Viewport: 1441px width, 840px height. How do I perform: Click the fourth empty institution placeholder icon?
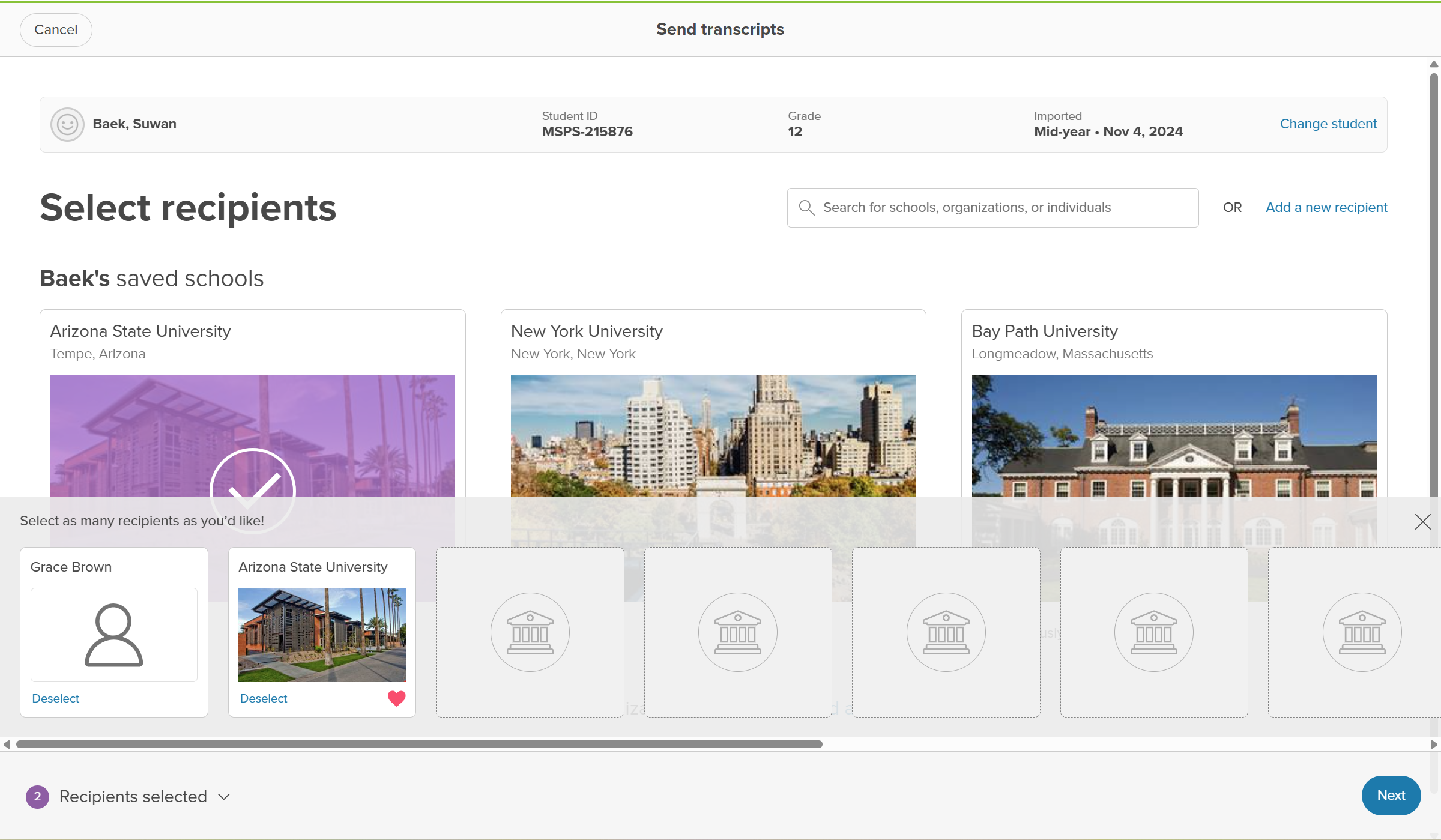point(1153,632)
